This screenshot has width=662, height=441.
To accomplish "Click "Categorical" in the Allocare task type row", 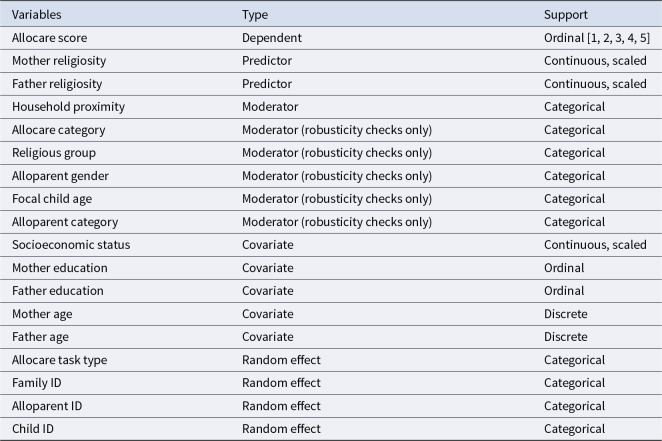I will [x=575, y=360].
